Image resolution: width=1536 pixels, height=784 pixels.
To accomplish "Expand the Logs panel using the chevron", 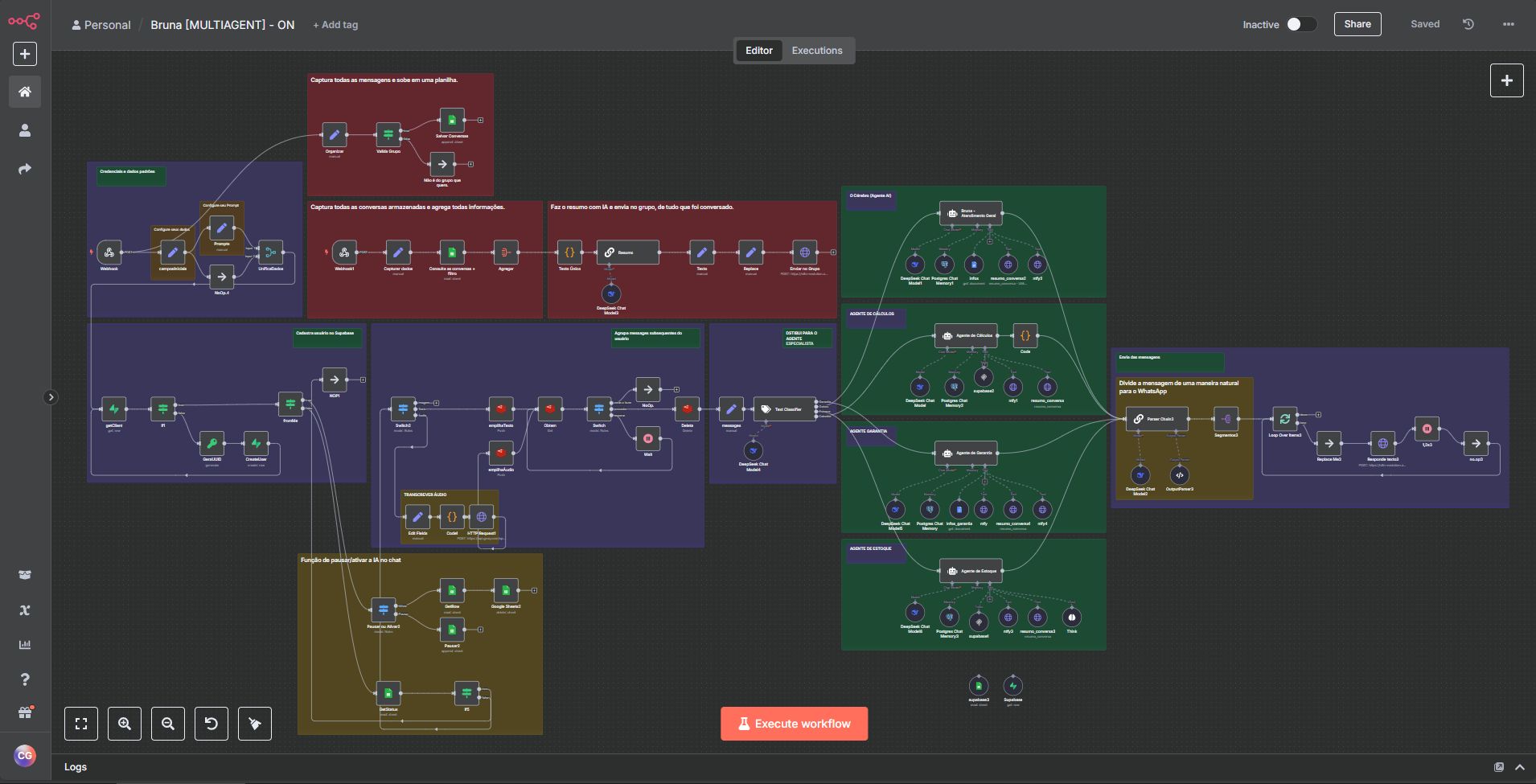I will pos(1520,767).
